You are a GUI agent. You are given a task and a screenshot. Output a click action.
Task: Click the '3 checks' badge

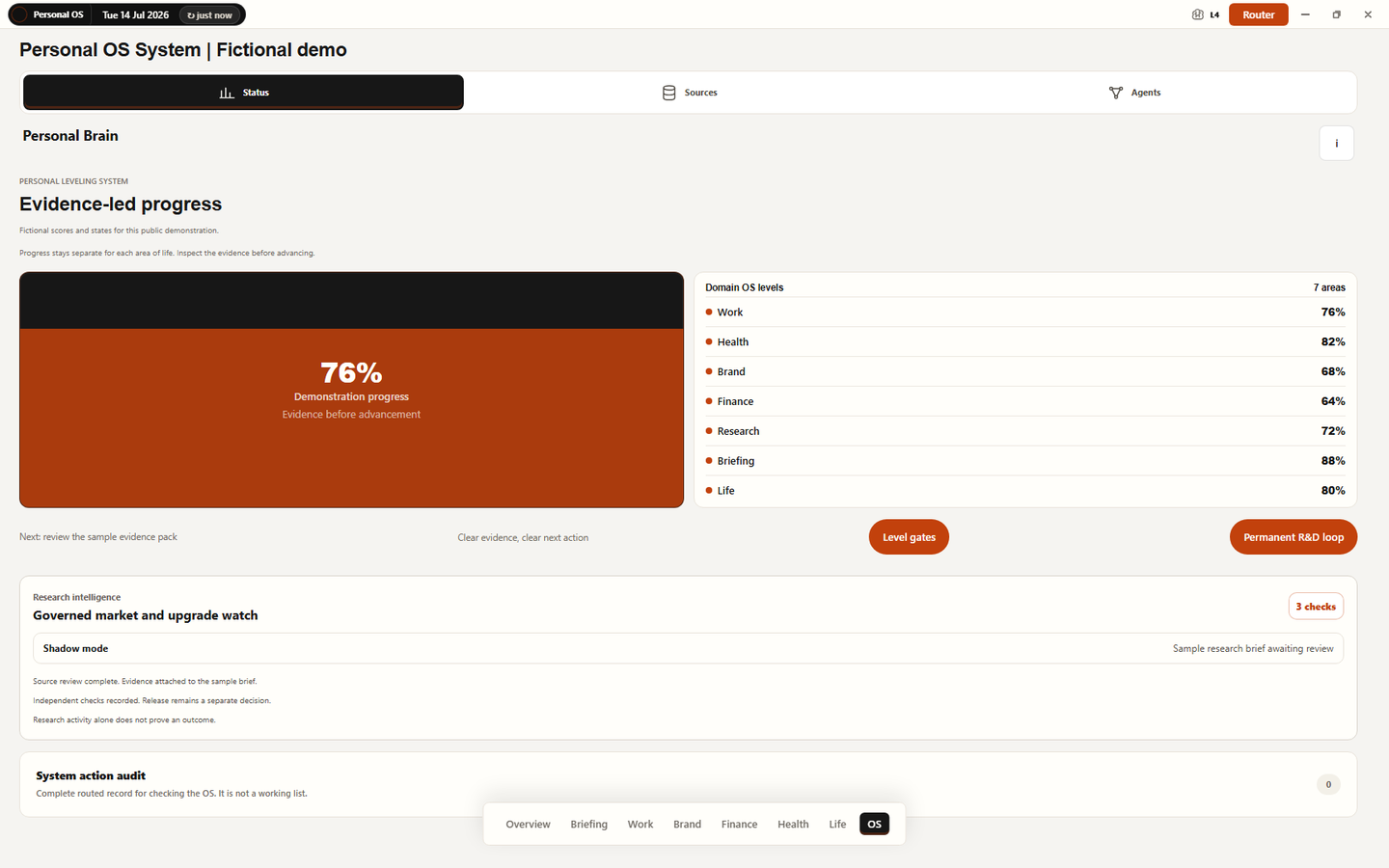click(x=1316, y=606)
